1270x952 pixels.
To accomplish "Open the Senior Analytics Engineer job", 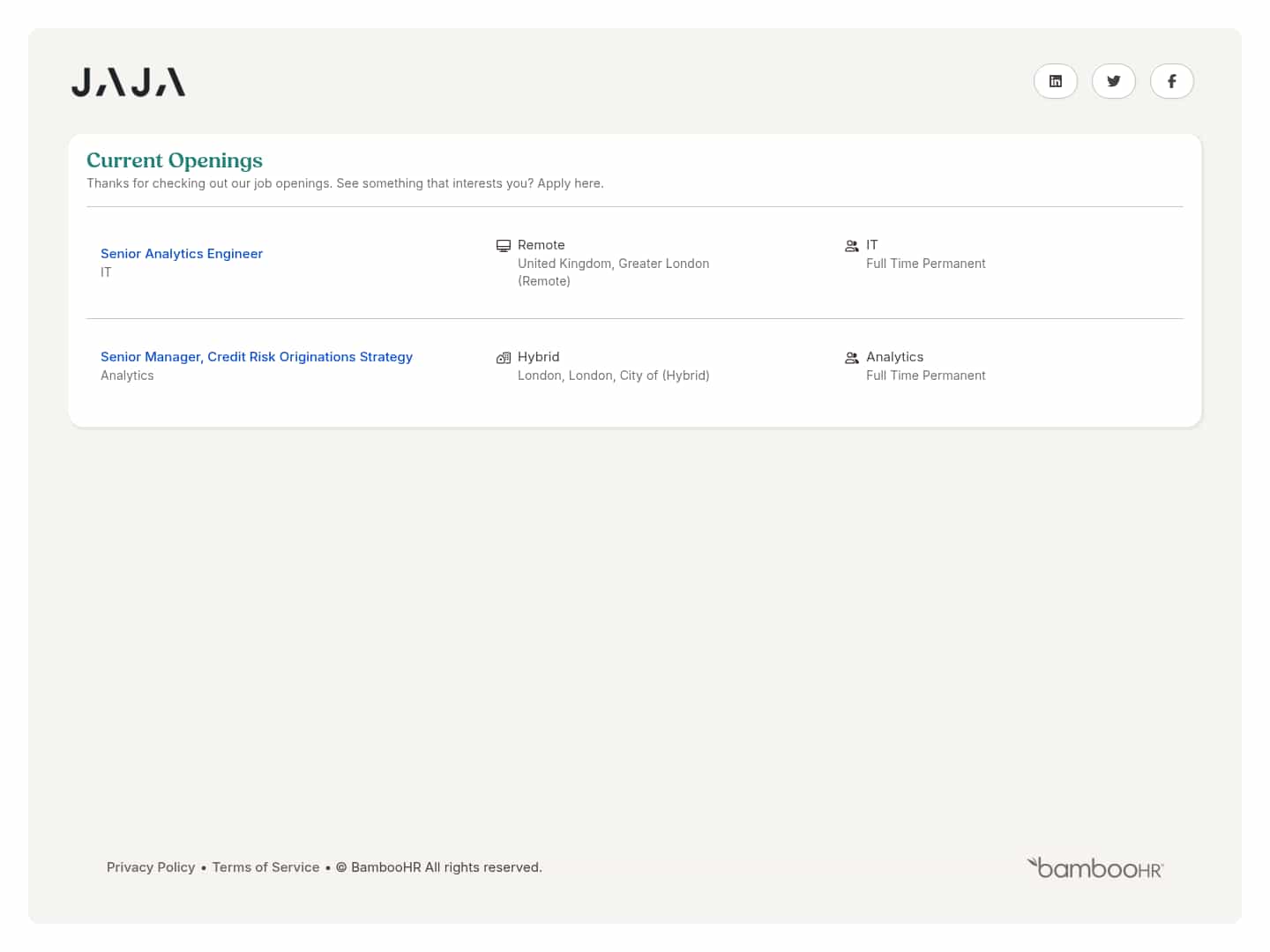I will point(182,254).
